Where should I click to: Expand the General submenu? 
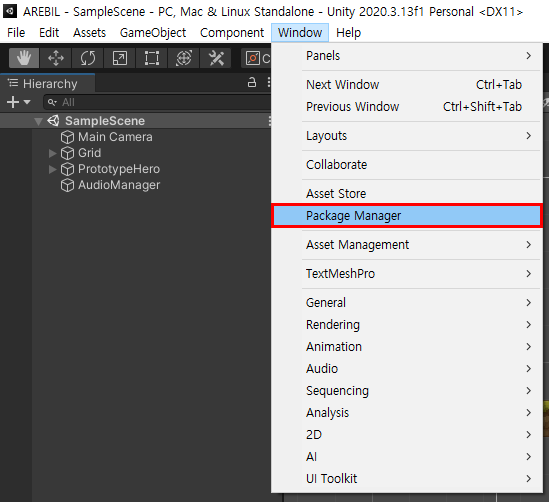click(407, 302)
